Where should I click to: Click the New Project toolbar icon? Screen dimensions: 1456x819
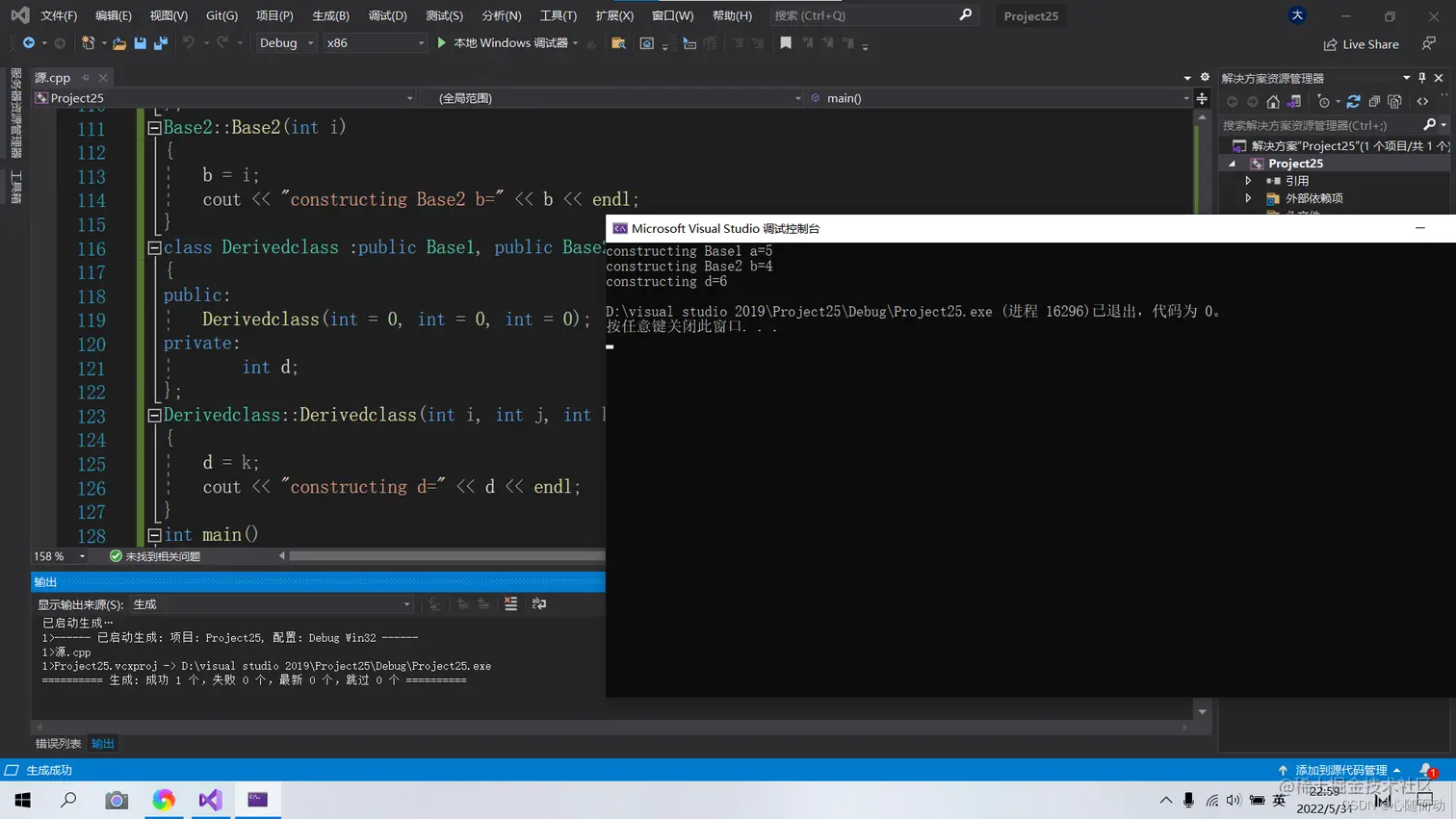88,43
